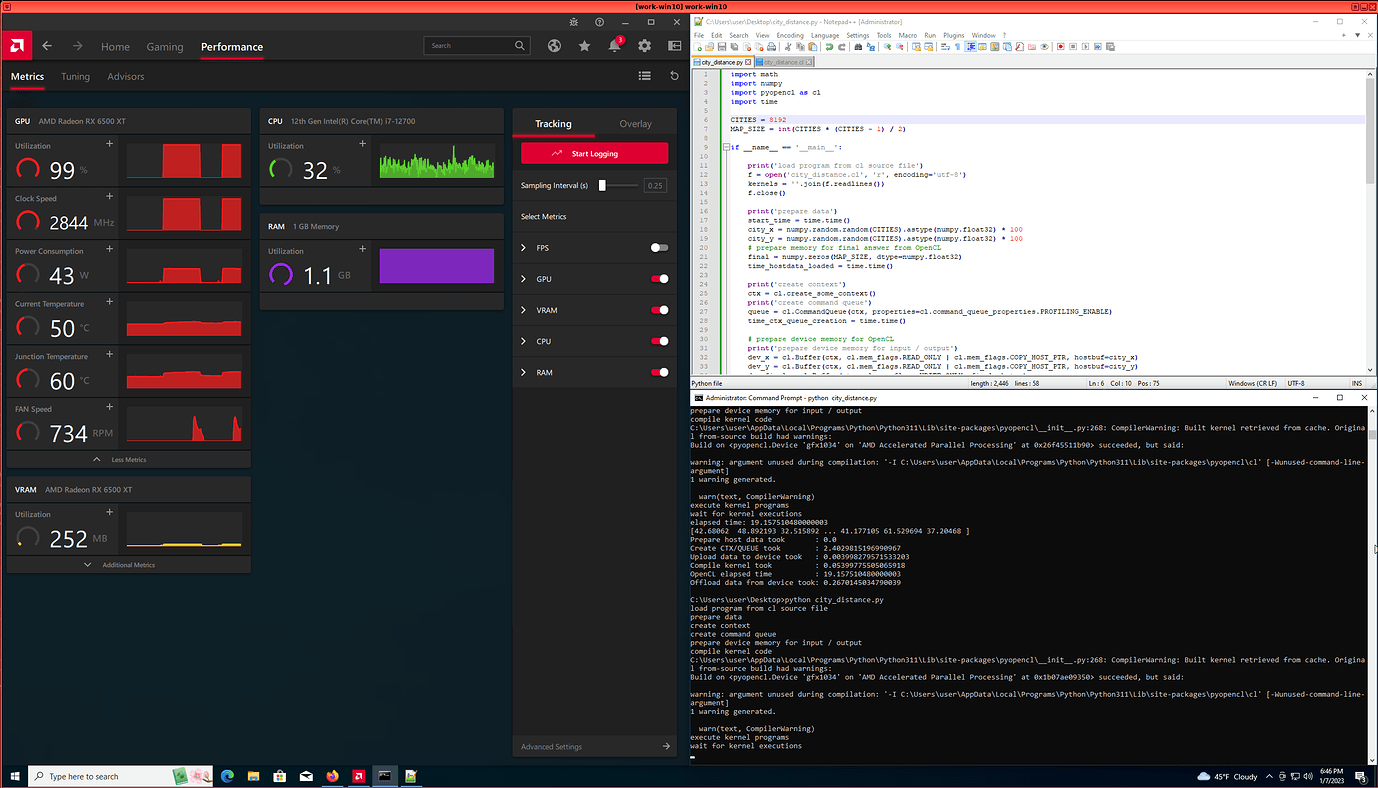Adjust the Sampling Interval slider
1378x788 pixels.
point(619,185)
